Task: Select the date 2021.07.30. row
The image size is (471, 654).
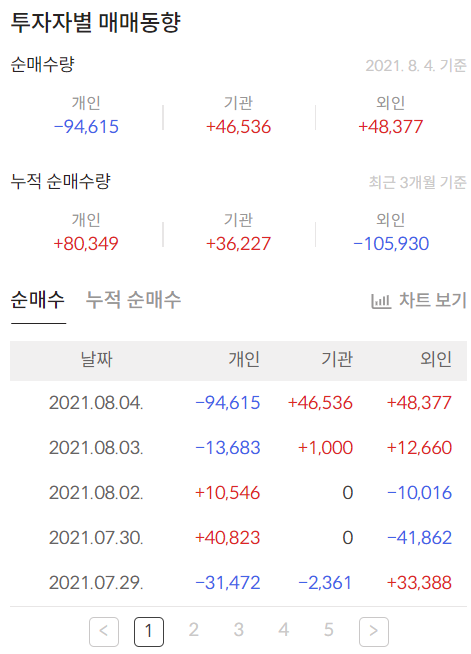Action: pyautogui.click(x=238, y=538)
